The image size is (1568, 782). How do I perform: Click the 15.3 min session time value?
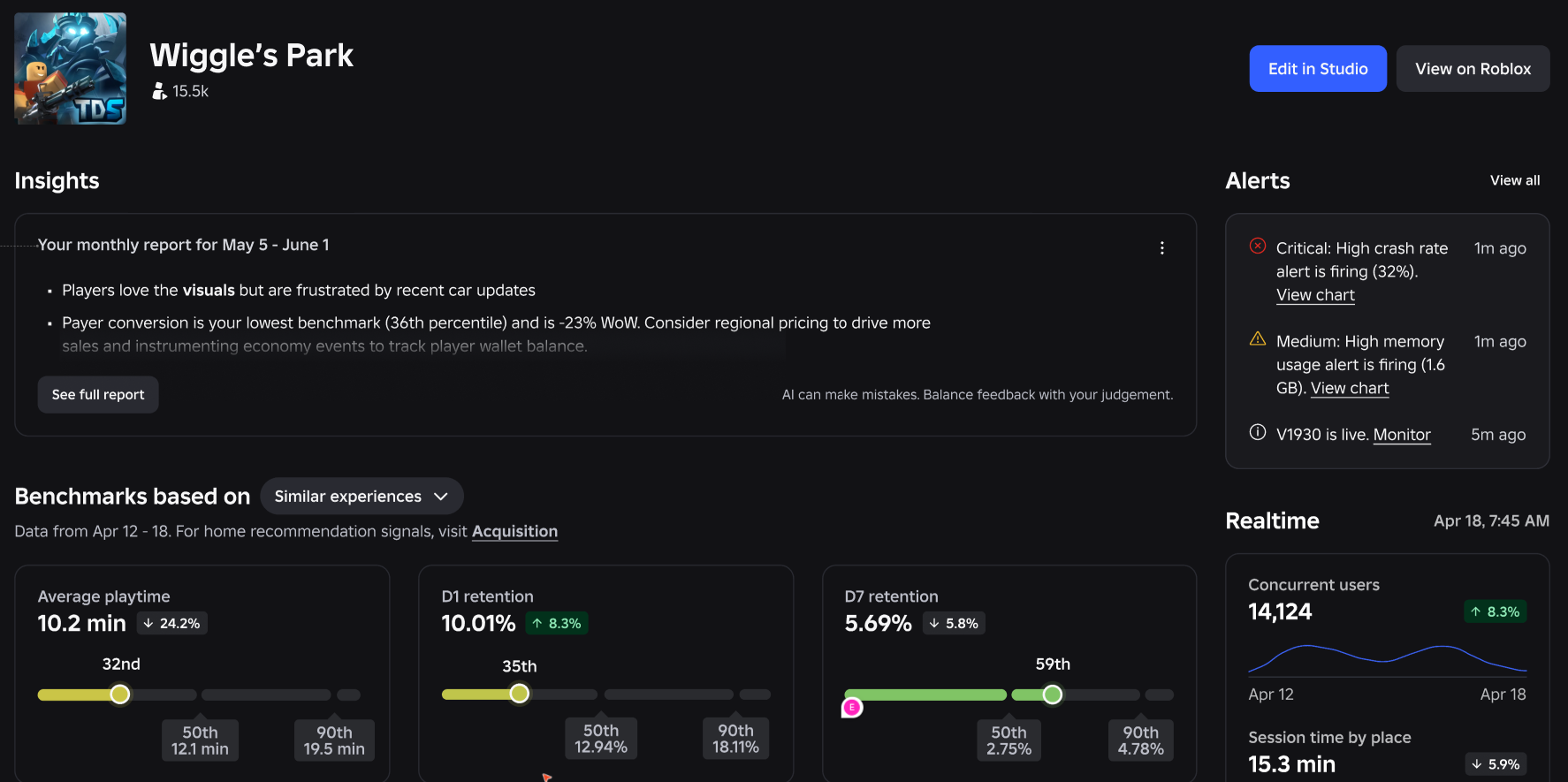click(1291, 764)
